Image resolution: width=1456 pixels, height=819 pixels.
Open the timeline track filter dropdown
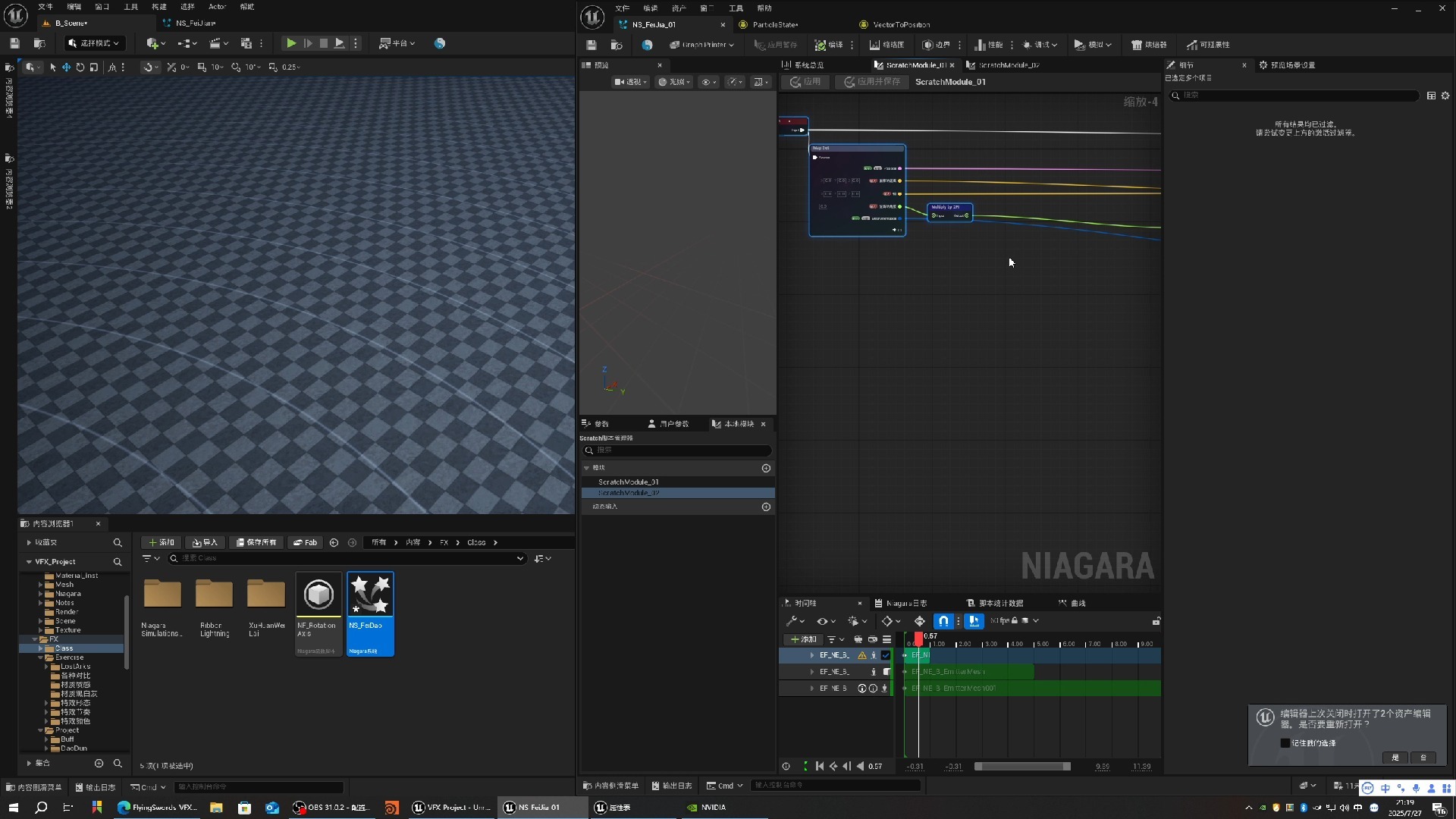click(836, 639)
